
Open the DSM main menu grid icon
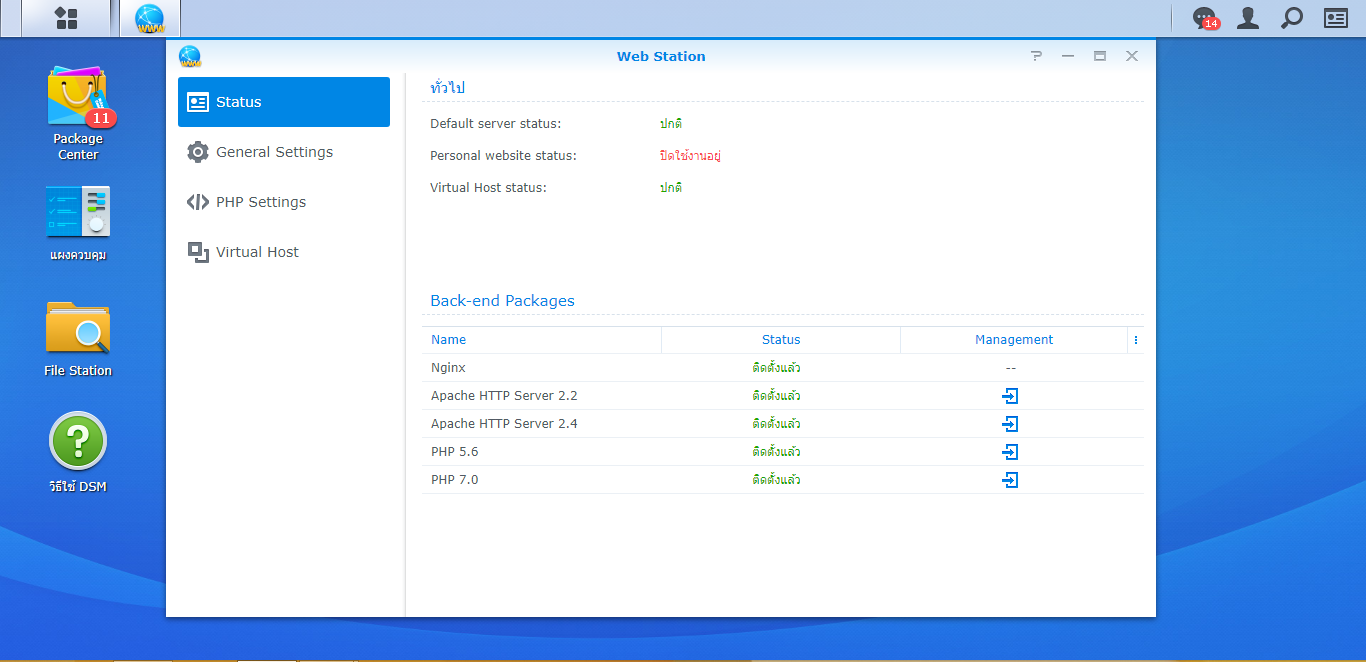(66, 18)
